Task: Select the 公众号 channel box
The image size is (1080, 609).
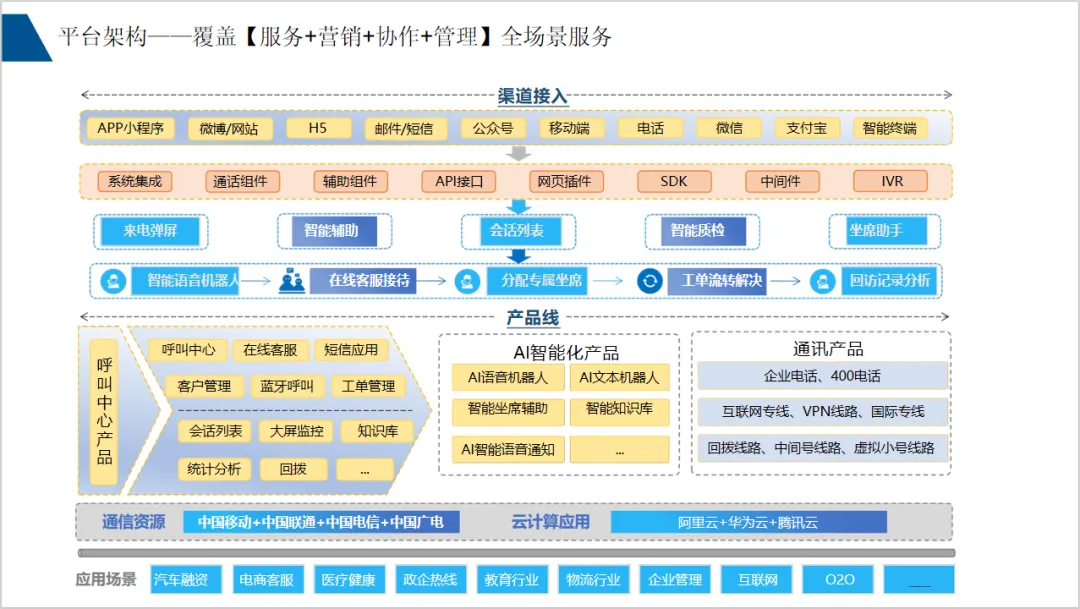Action: click(x=493, y=128)
